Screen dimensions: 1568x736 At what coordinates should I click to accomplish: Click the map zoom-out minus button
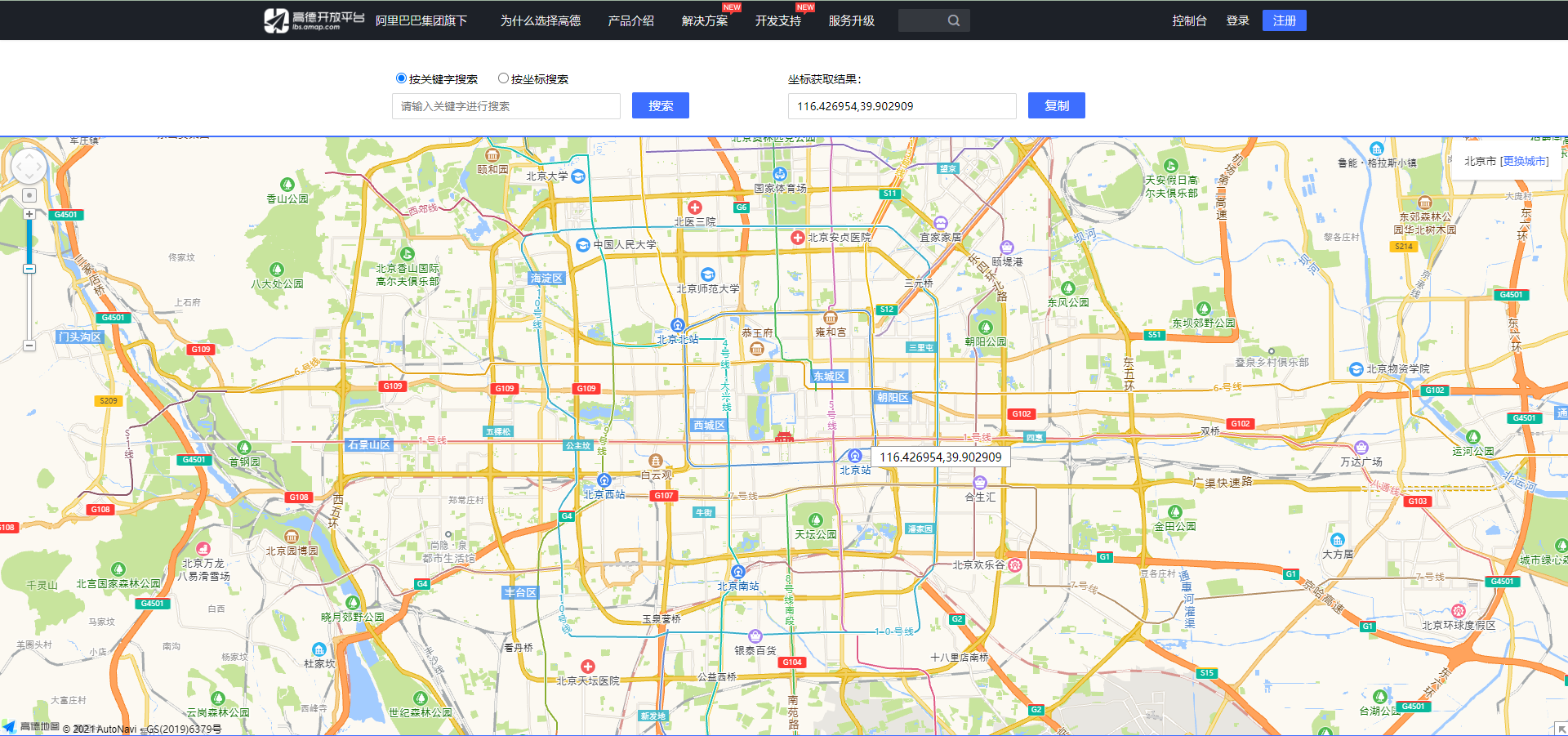[x=29, y=346]
